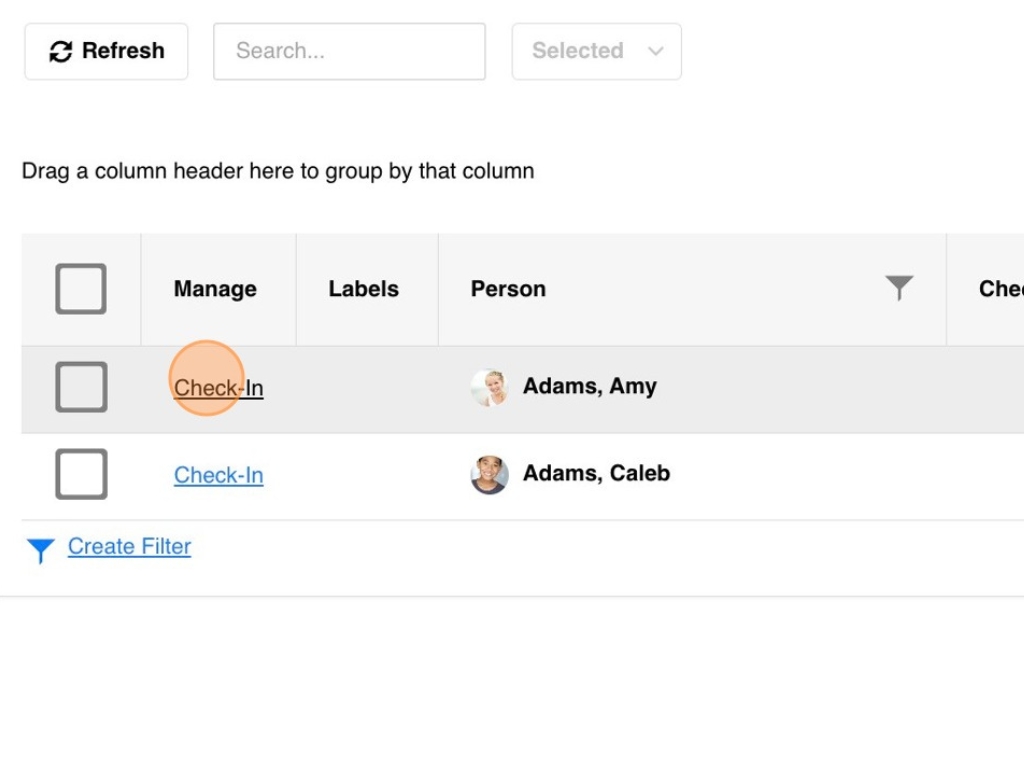Tick the checkbox for Adams, Caleb

pyautogui.click(x=81, y=474)
